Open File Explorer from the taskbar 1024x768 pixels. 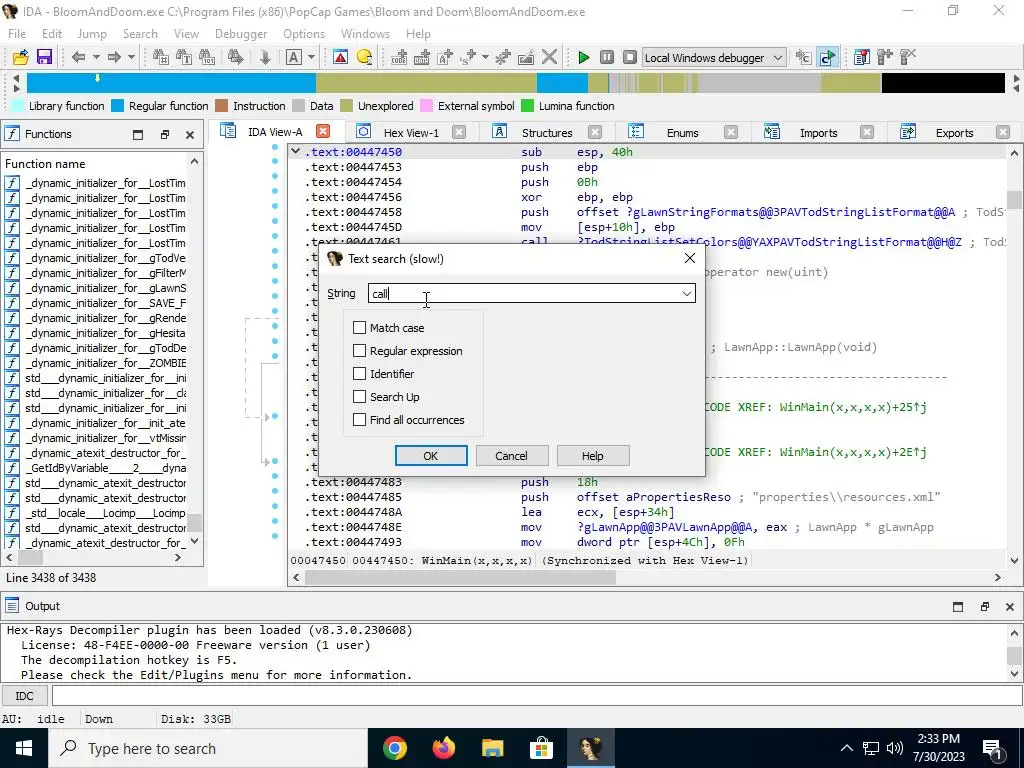point(492,748)
